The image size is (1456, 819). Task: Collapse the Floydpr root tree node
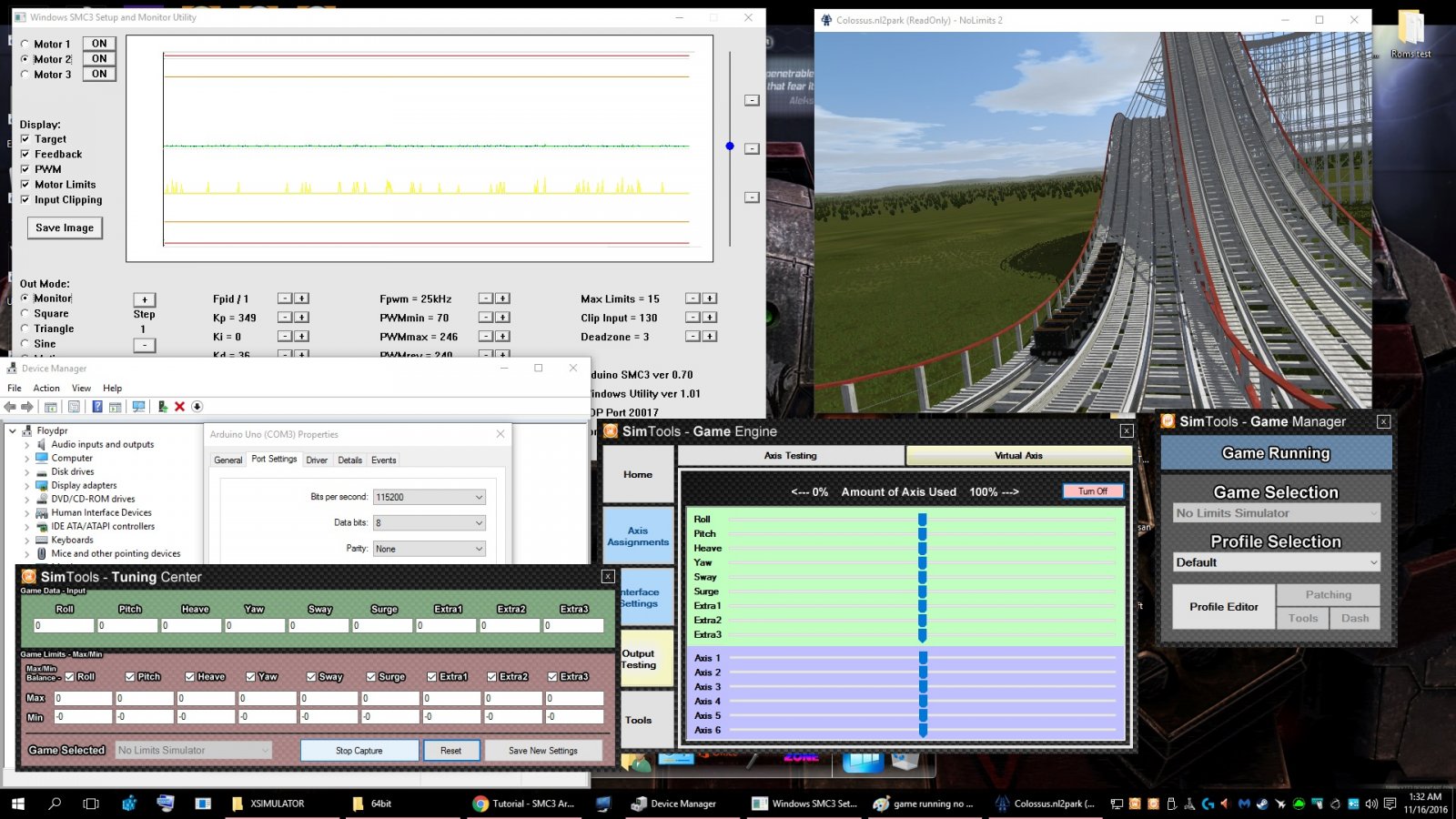pyautogui.click(x=13, y=430)
